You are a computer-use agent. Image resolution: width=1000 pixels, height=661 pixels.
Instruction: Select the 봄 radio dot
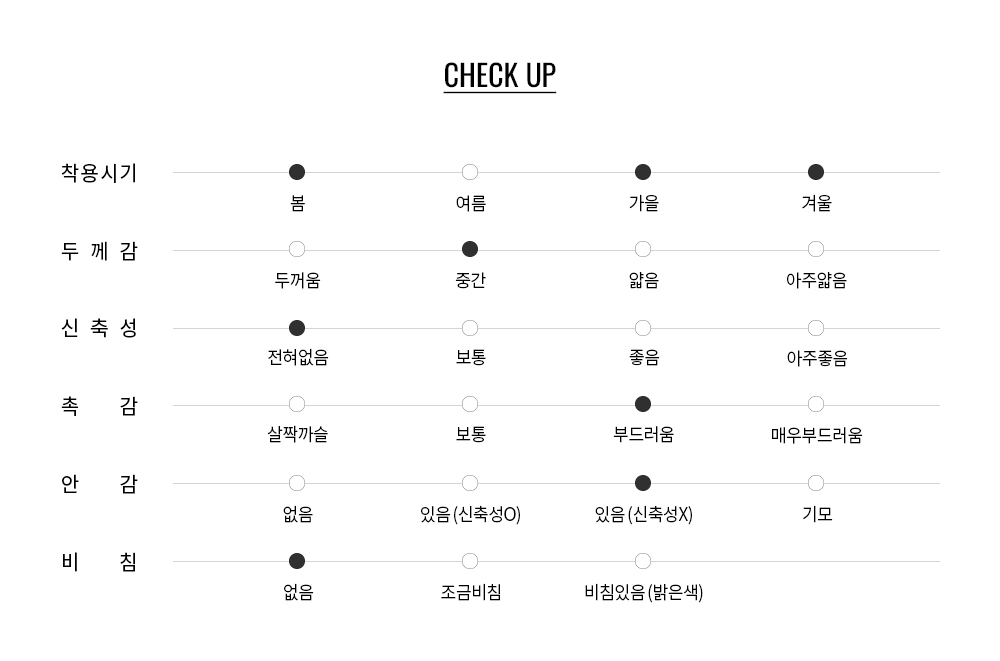click(297, 172)
